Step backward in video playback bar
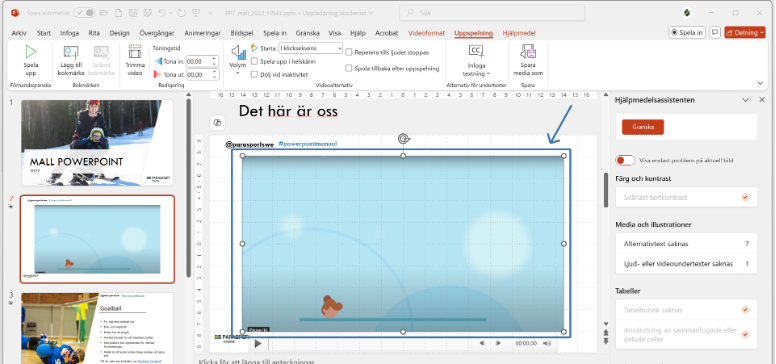776x364 pixels. click(x=482, y=343)
